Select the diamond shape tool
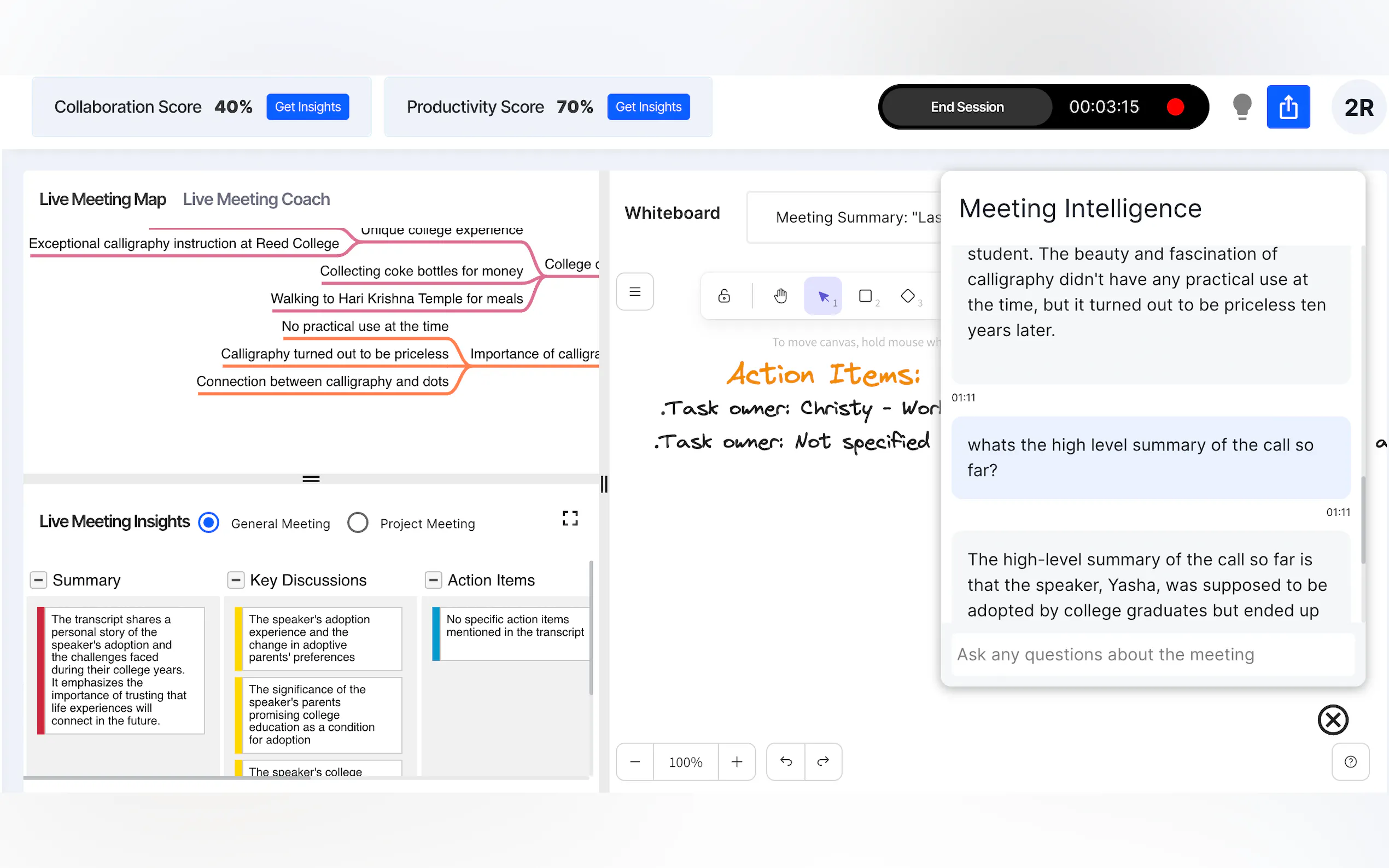Image resolution: width=1389 pixels, height=868 pixels. click(908, 296)
